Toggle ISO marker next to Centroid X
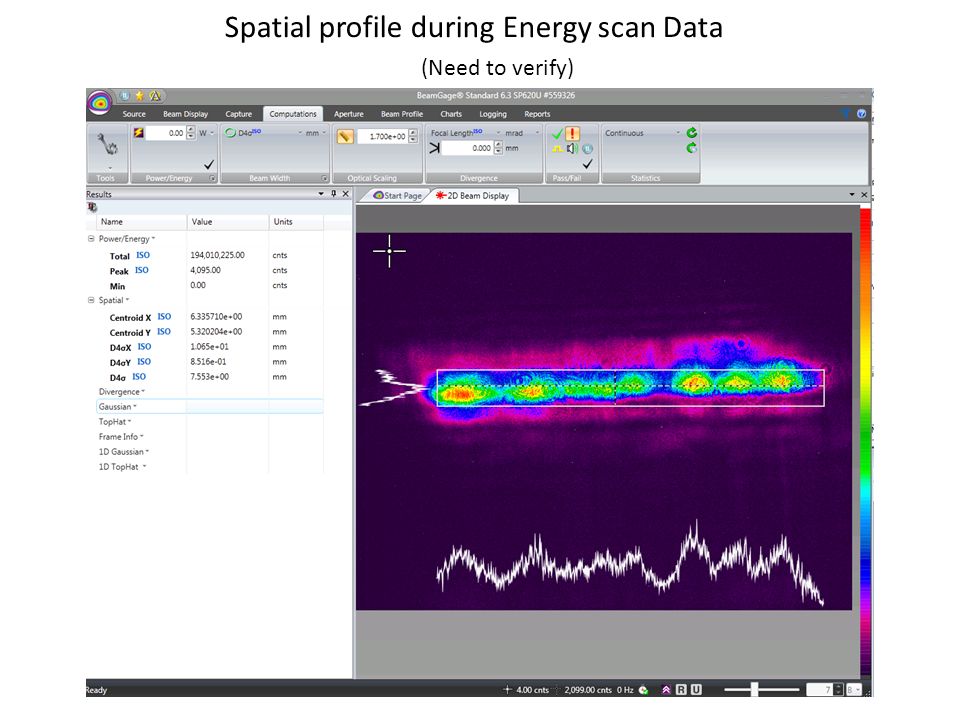 point(164,317)
